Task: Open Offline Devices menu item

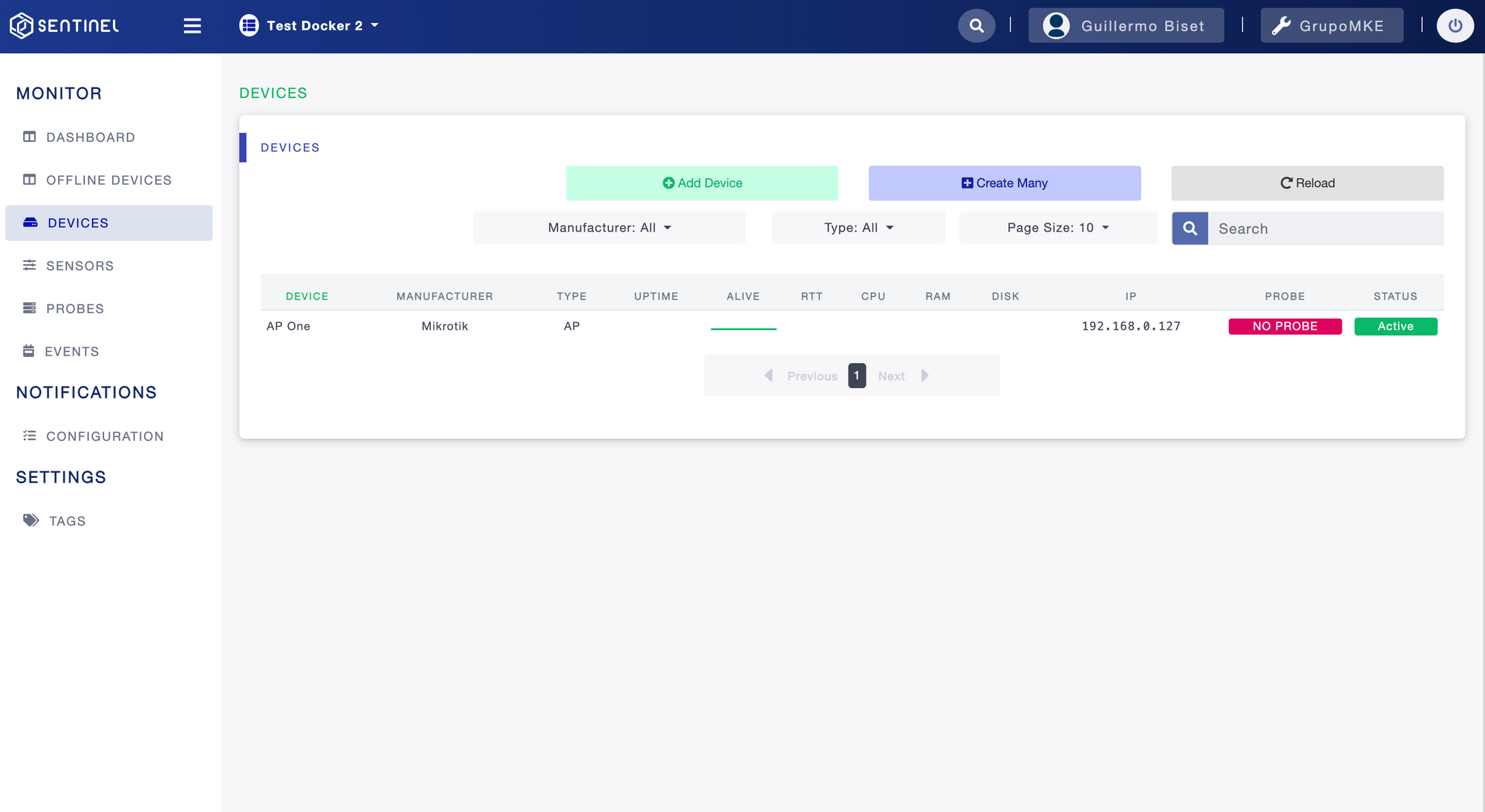Action: point(109,180)
